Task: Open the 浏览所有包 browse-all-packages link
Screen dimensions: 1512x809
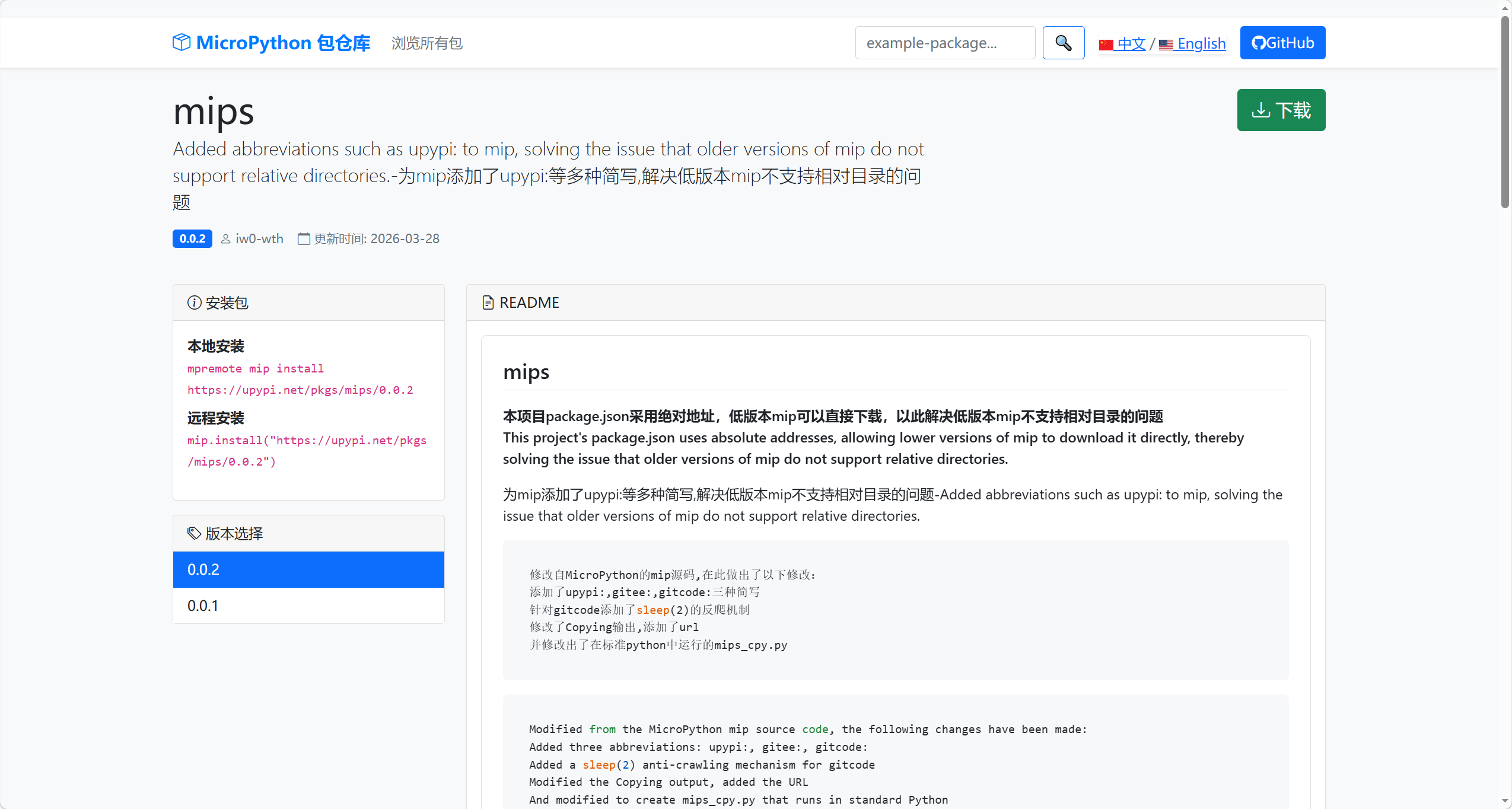Action: point(426,43)
